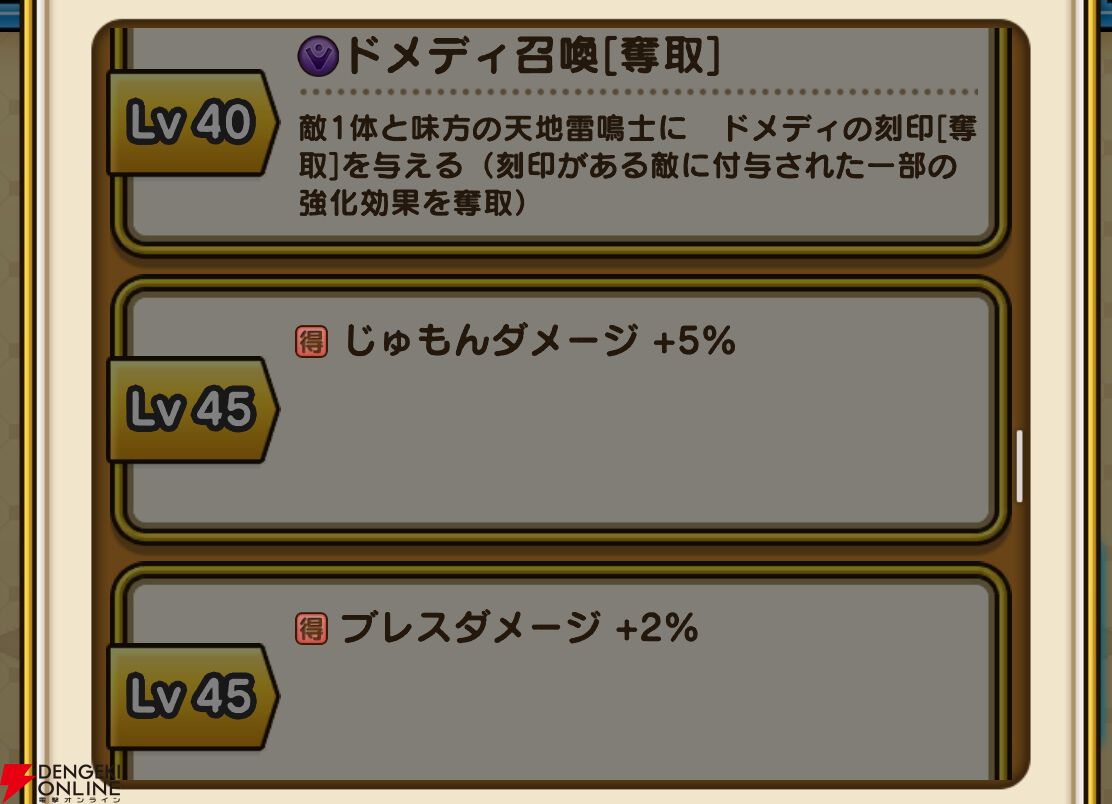Click the DENGEKI ONLINE text in the watermark
The image size is (1112, 804).
(x=79, y=780)
